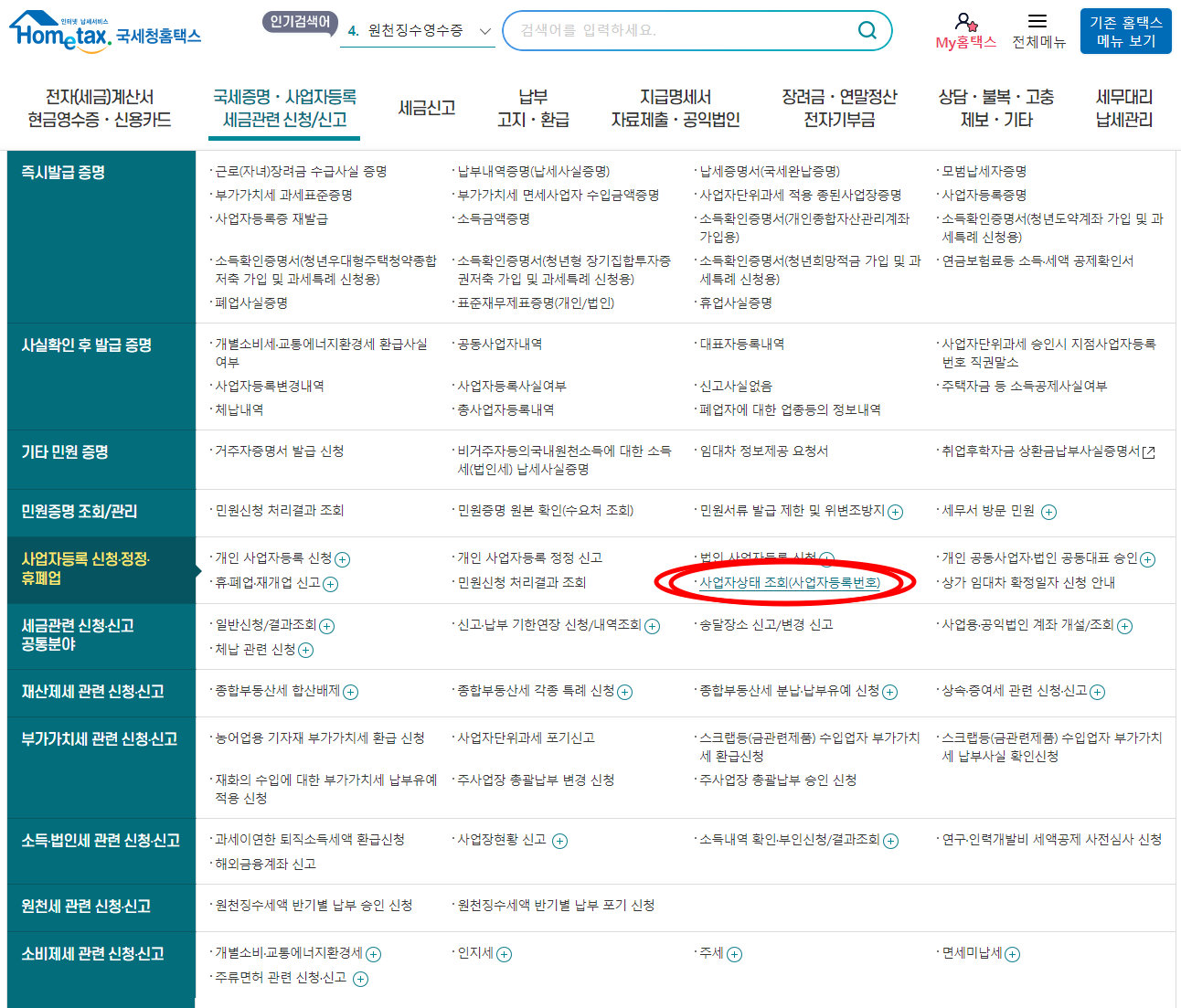The height and width of the screenshot is (1008, 1181).
Task: Open 지급명세서 자료제출·공익법인 menu
Action: click(x=676, y=108)
